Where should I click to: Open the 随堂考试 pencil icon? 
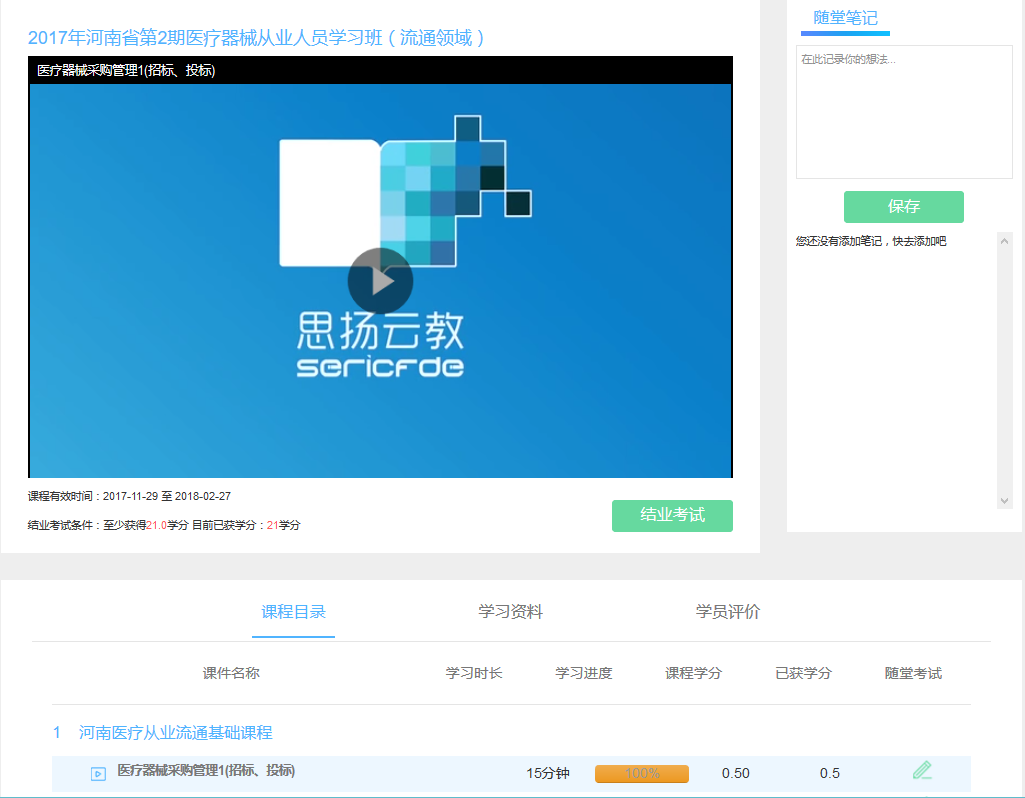922,771
